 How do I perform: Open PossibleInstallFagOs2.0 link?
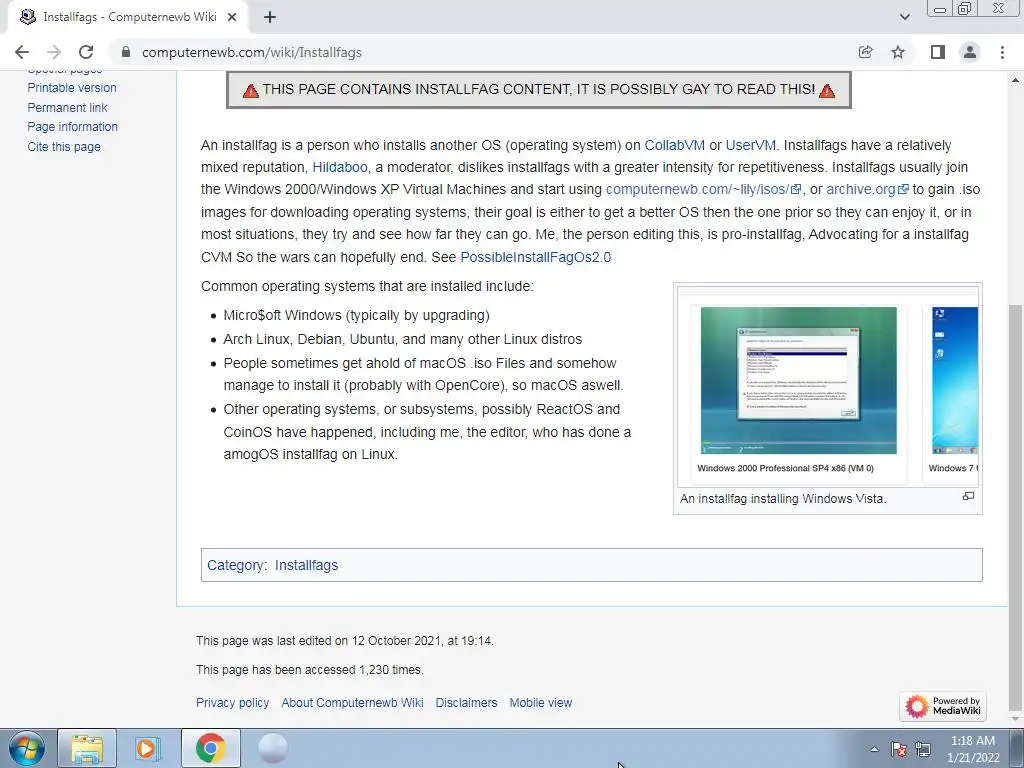[x=536, y=257]
